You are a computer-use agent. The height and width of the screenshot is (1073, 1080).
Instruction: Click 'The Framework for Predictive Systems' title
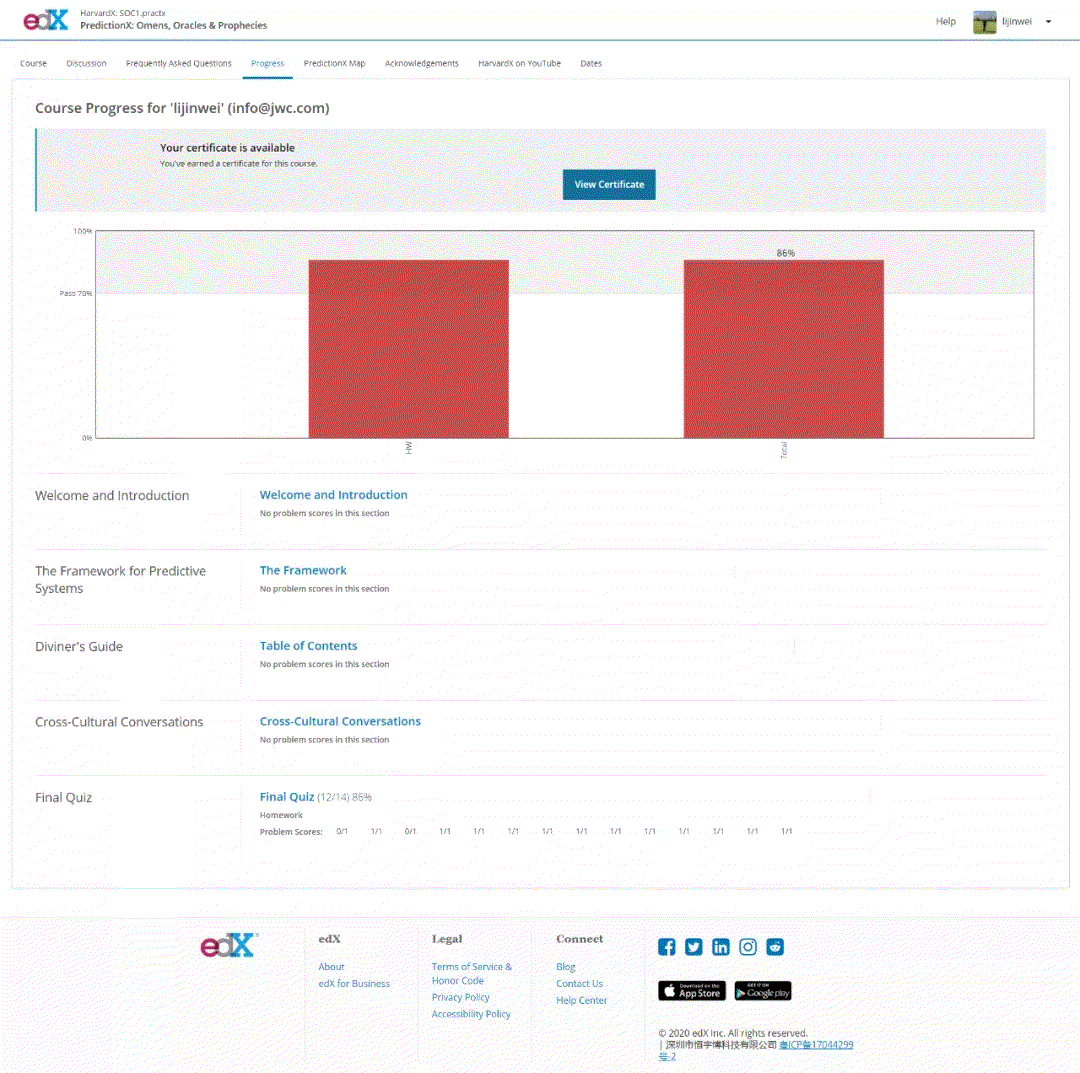(x=121, y=580)
